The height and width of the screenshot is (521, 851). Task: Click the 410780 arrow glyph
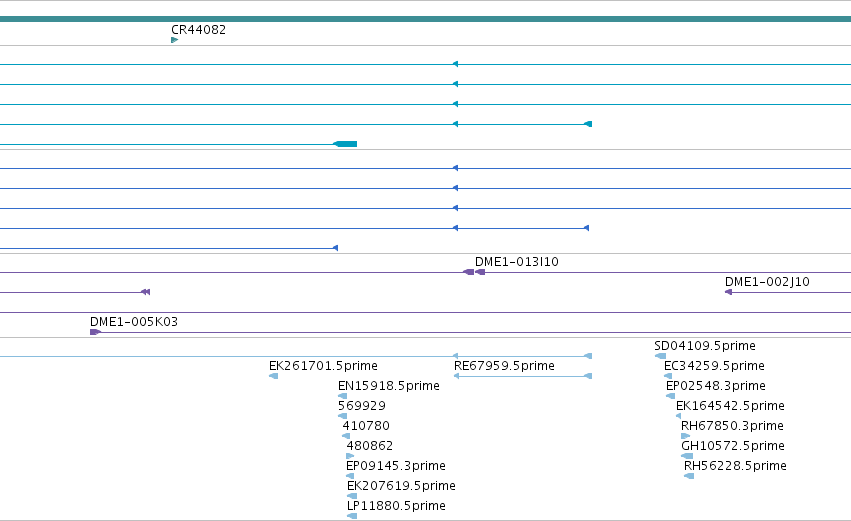coord(346,436)
